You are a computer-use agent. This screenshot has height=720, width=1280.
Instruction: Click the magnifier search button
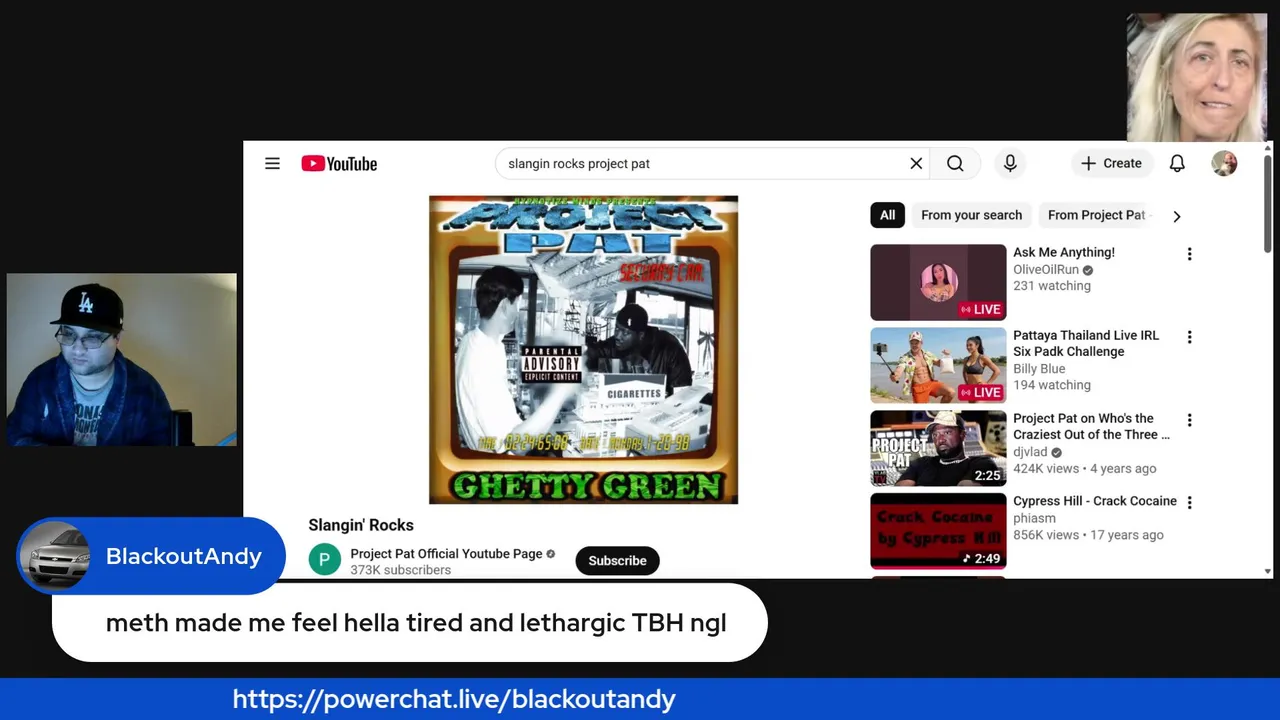tap(955, 163)
